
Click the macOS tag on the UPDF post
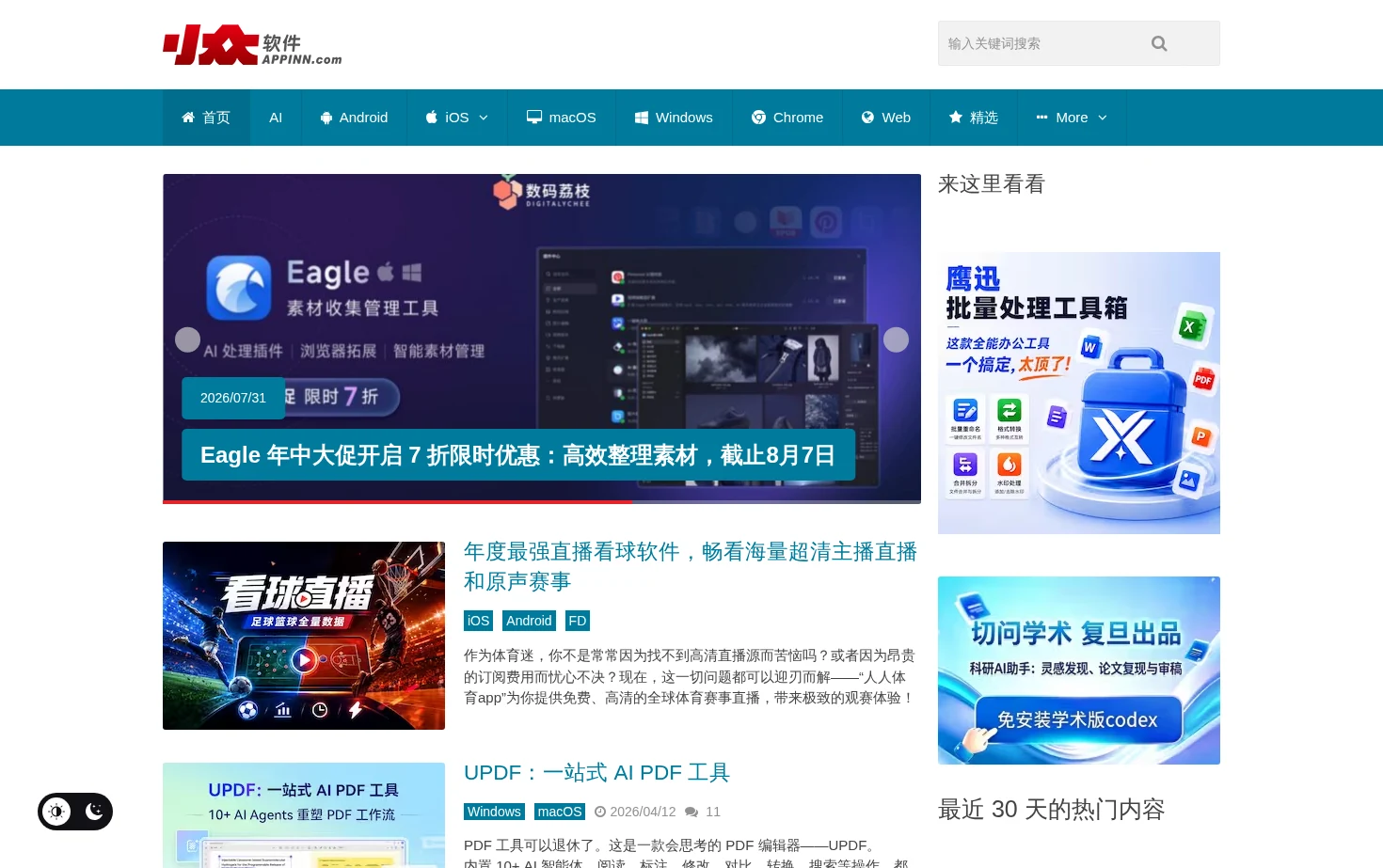coord(560,812)
